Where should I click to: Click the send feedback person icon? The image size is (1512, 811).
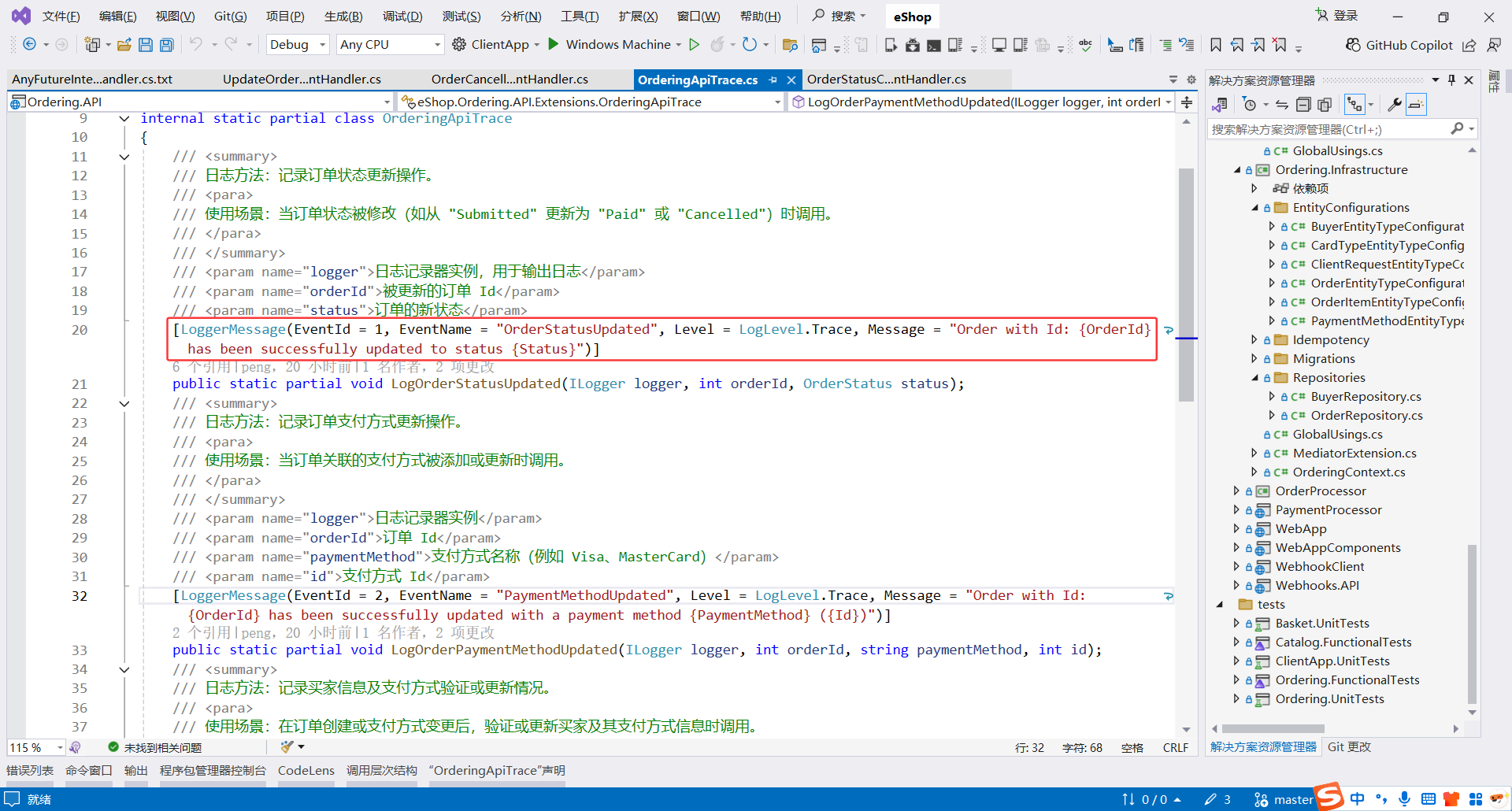click(1493, 45)
